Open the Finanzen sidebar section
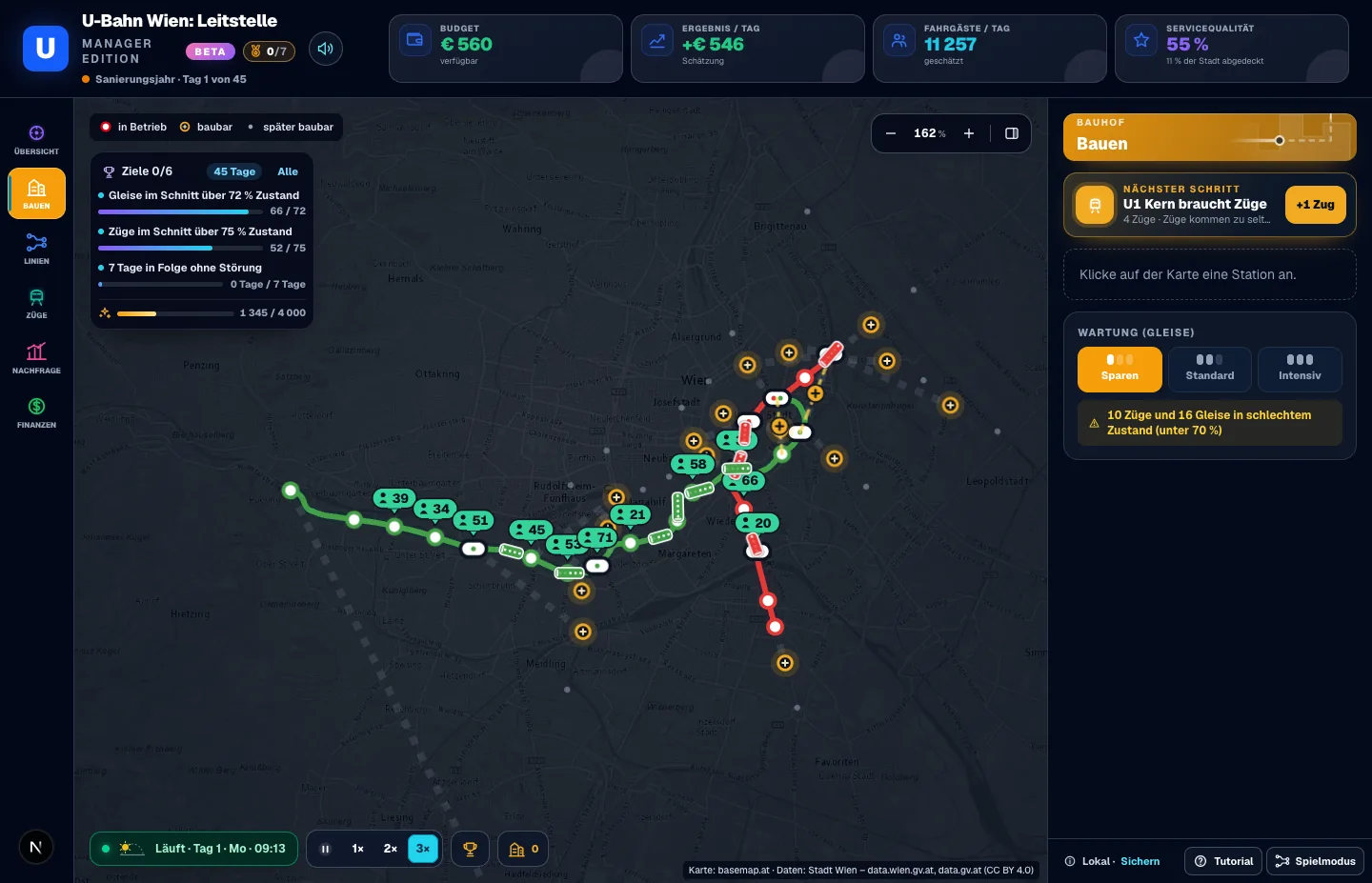 [36, 412]
